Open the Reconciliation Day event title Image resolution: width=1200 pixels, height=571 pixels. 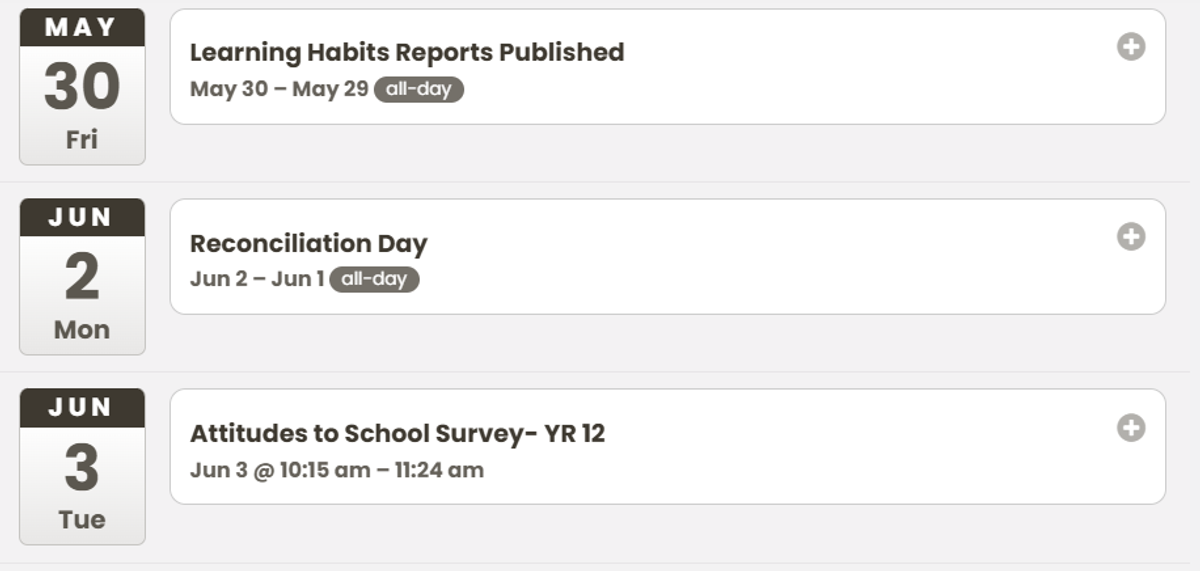309,243
